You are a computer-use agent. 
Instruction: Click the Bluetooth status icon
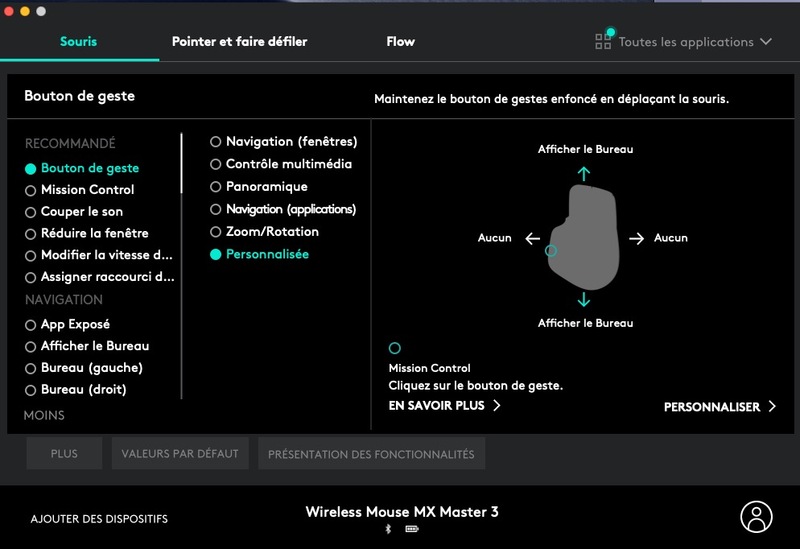[x=388, y=529]
